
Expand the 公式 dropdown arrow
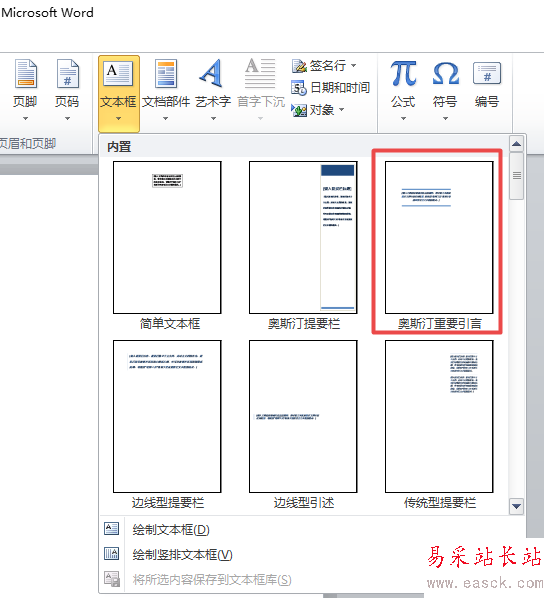(403, 119)
